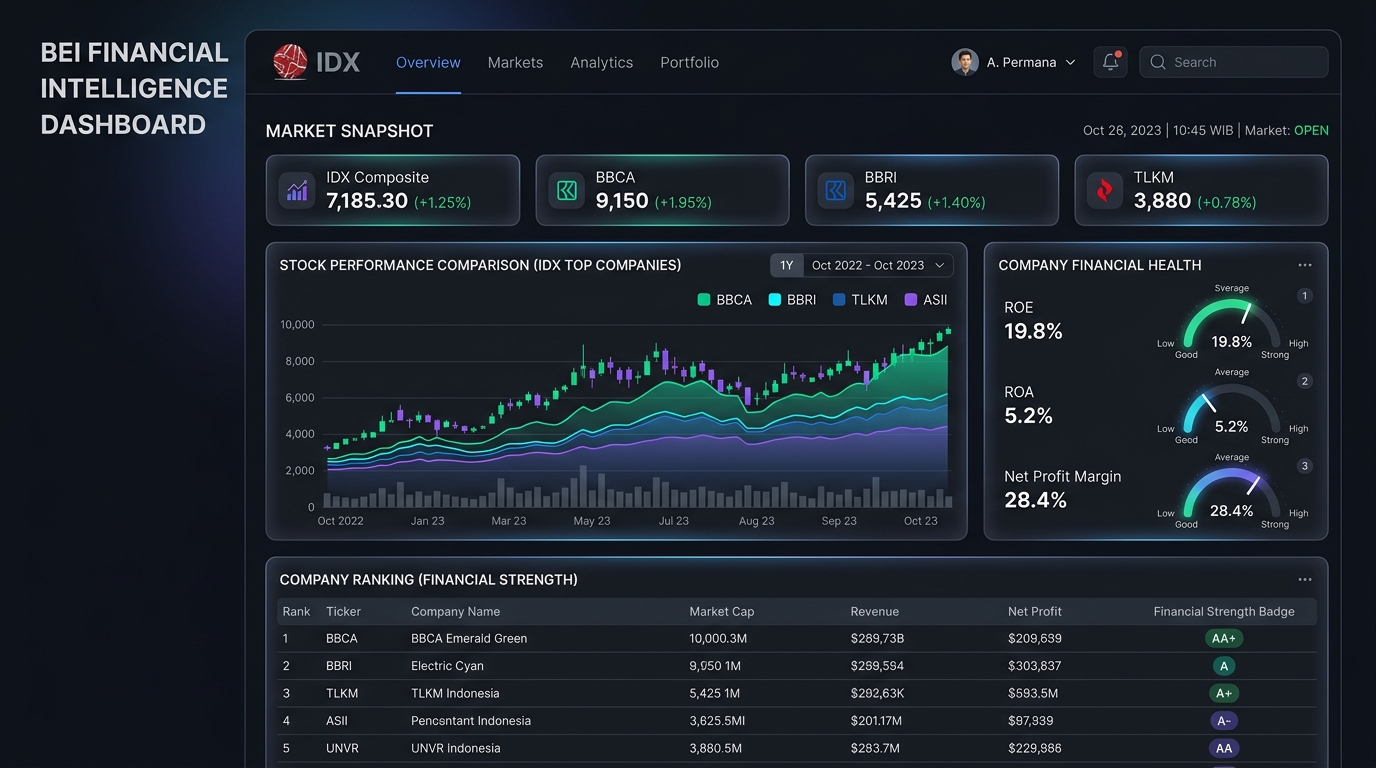Sort by Financial Strength Badge column header
This screenshot has width=1376, height=768.
point(1224,611)
